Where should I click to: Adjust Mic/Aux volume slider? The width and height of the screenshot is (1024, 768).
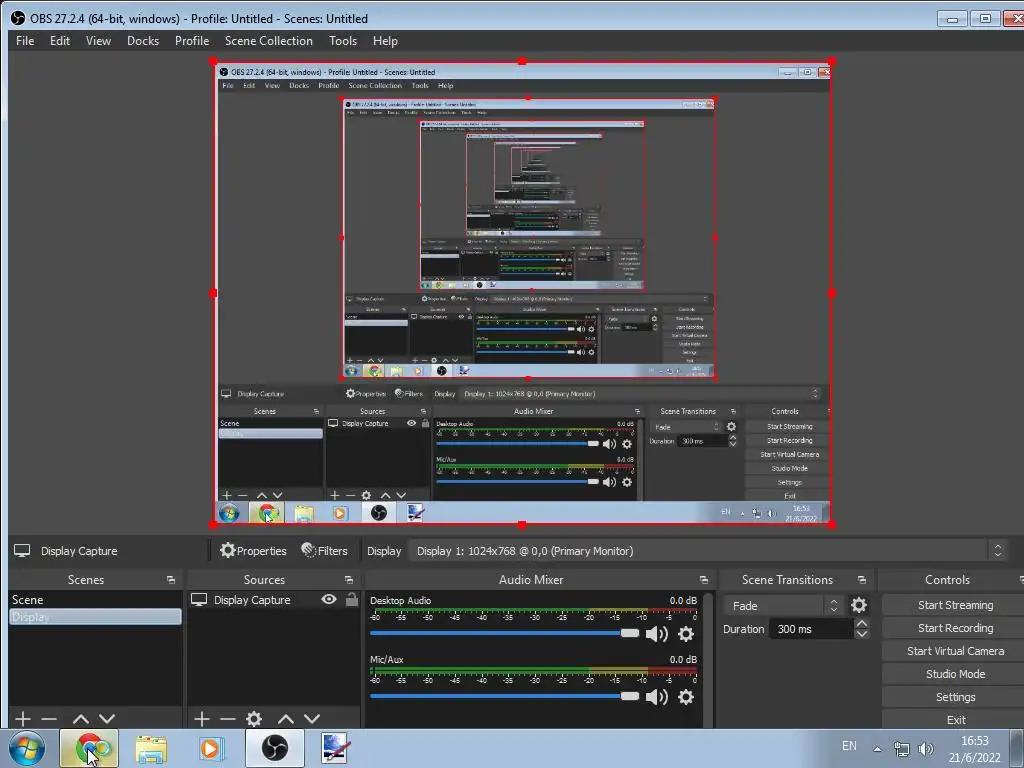[x=504, y=696]
